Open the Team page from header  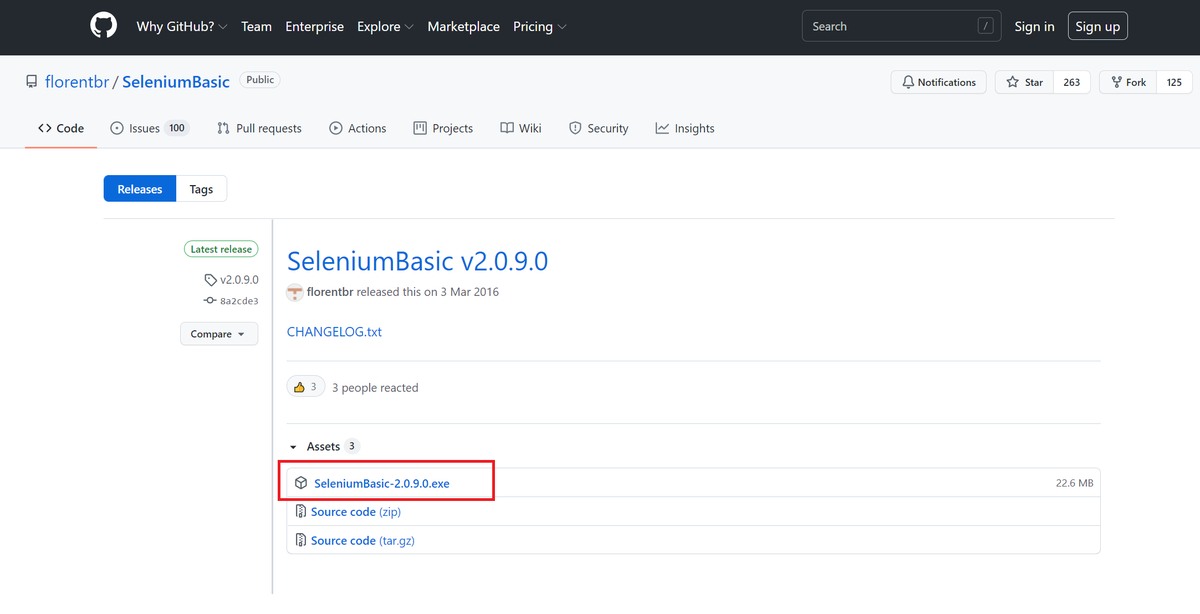pos(256,27)
